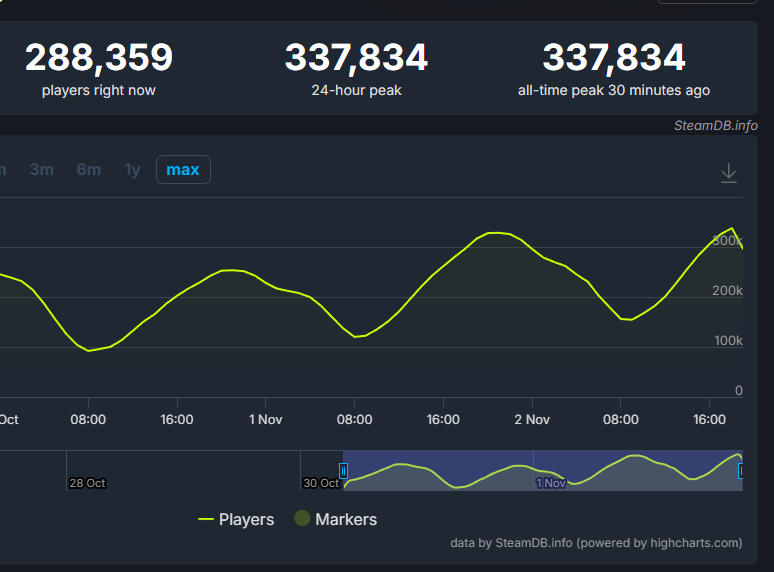Click the right navigator range handle
This screenshot has width=774, height=572.
point(741,471)
